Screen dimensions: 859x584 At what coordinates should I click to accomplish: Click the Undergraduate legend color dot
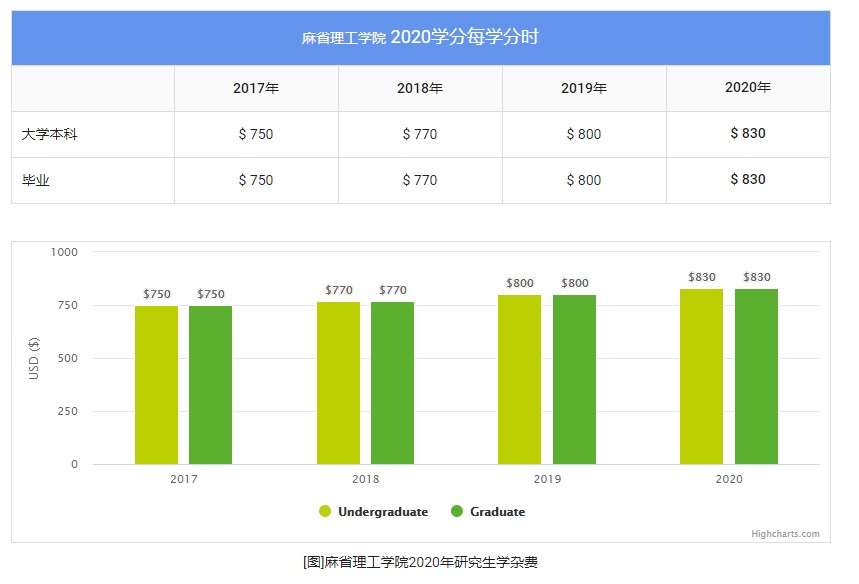click(325, 512)
